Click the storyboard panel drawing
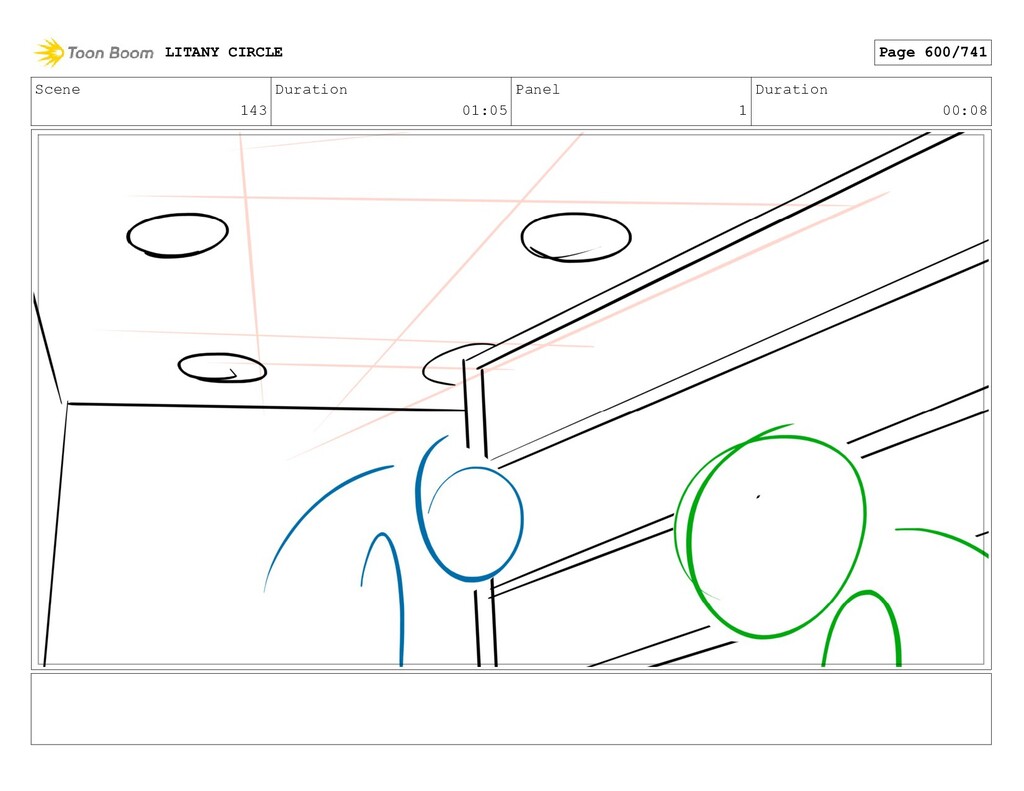Image resolution: width=1024 pixels, height=791 pixels. tap(511, 400)
